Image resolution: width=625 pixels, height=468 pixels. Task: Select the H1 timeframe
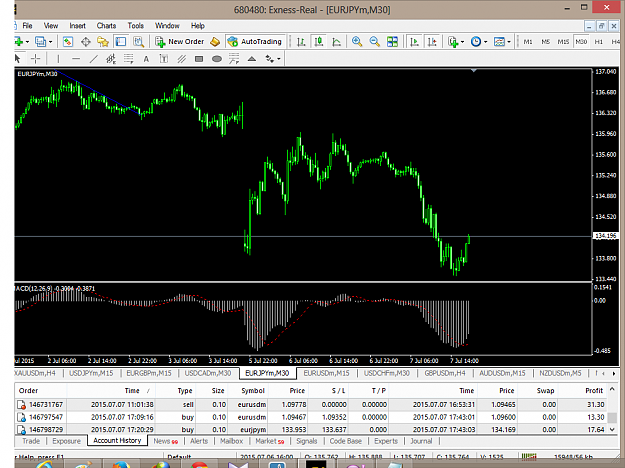click(599, 41)
